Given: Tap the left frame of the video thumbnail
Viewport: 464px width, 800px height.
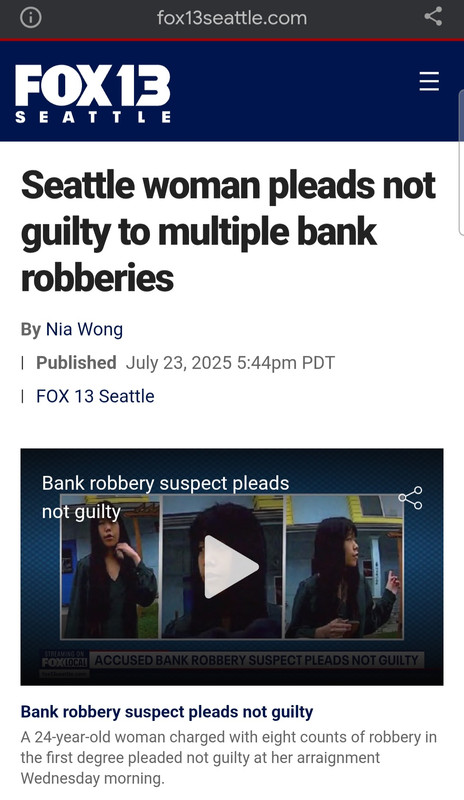Looking at the screenshot, I should [109, 567].
